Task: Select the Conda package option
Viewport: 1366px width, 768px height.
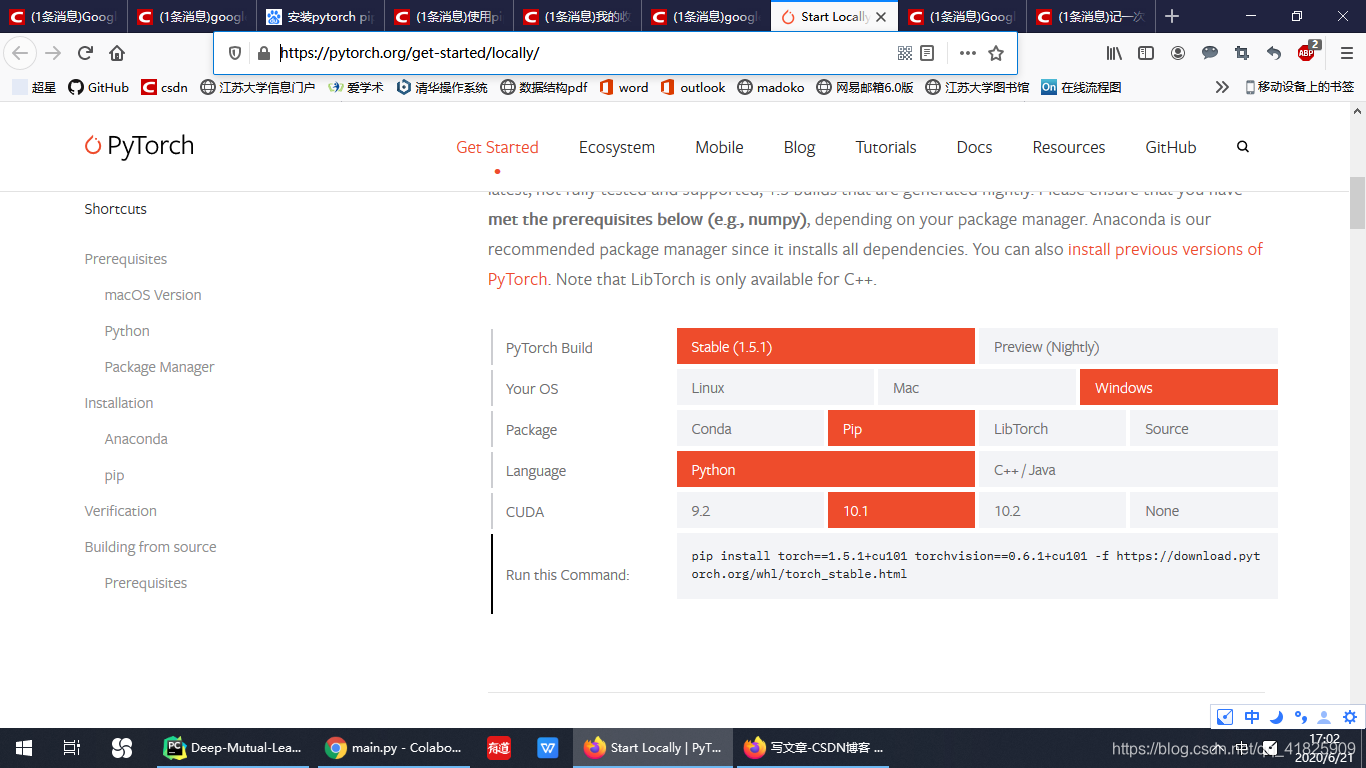Action: pos(750,428)
